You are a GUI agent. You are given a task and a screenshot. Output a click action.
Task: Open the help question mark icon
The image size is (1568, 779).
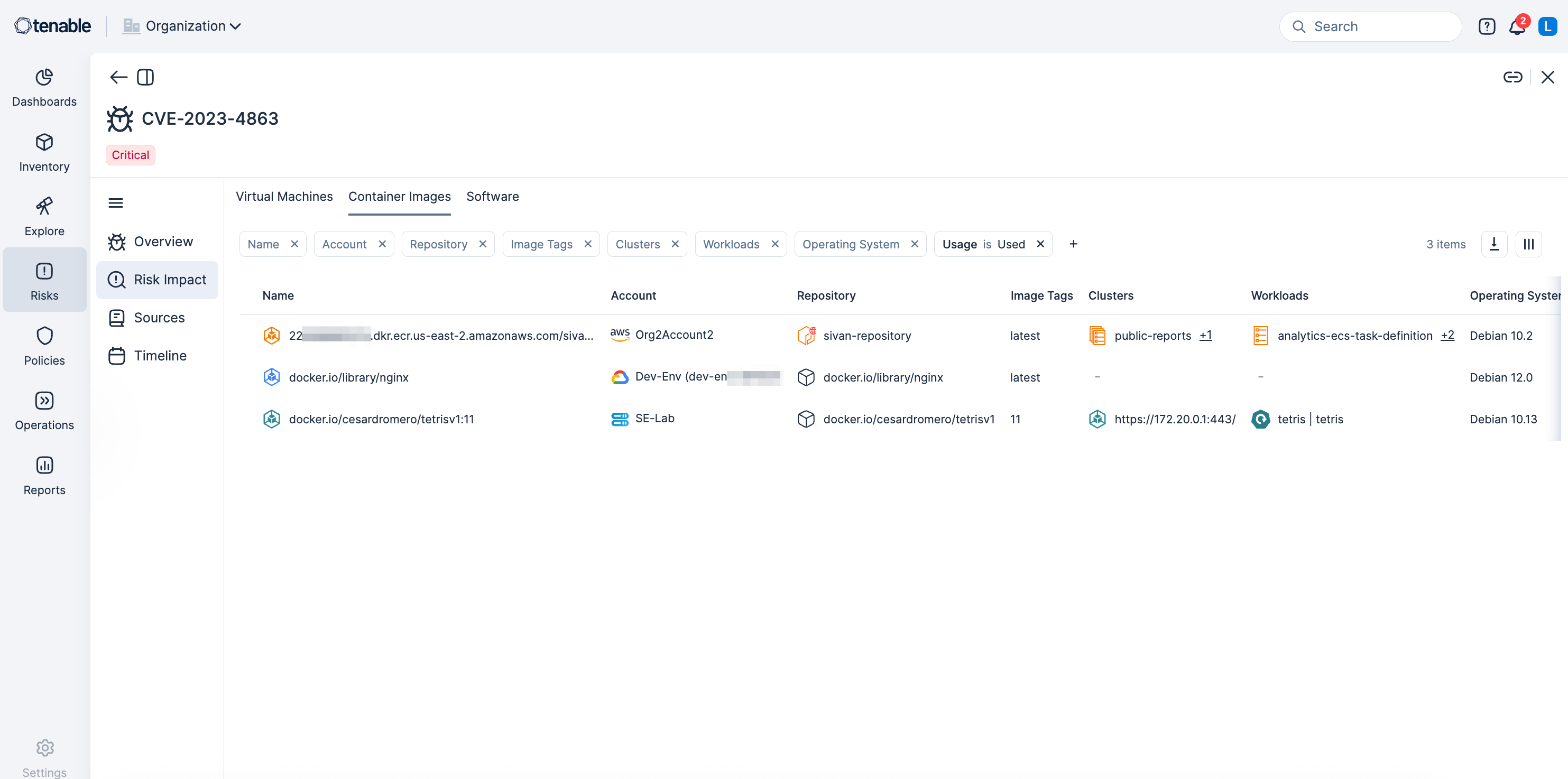1487,27
